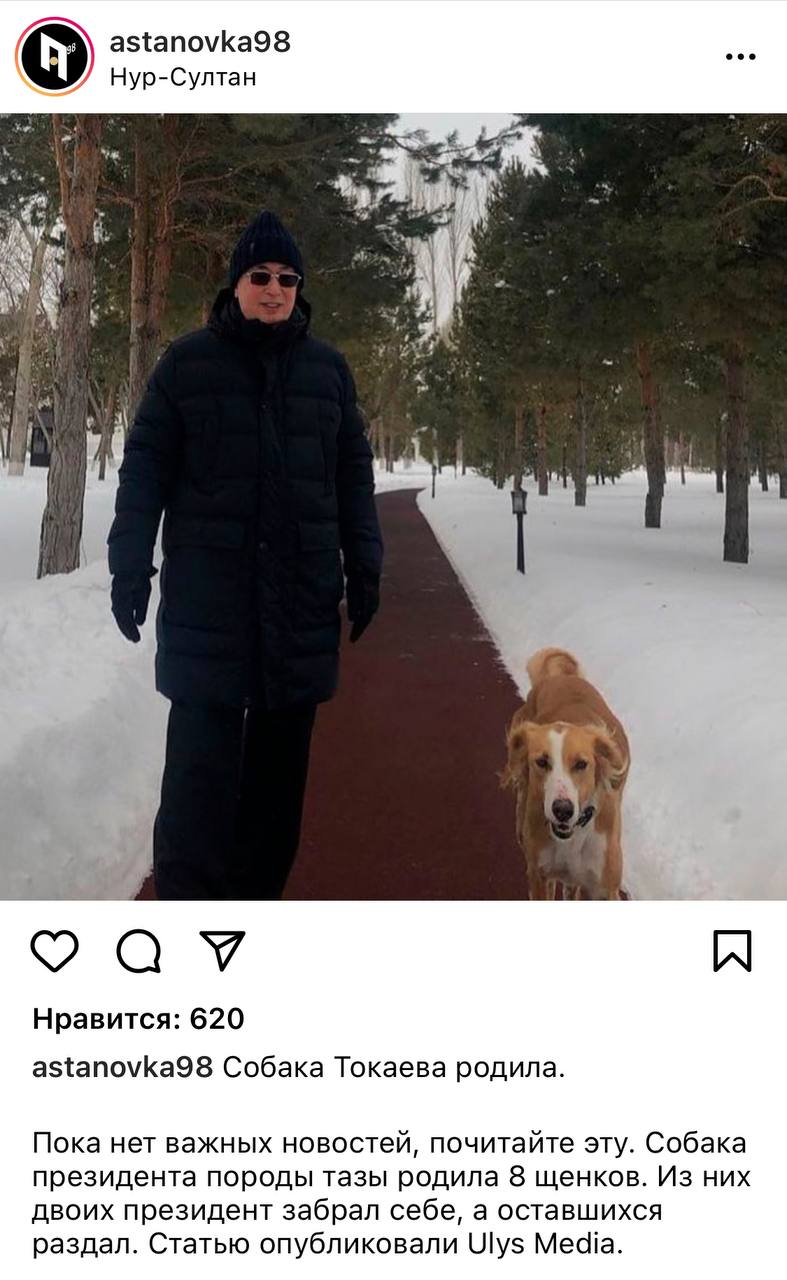Open the astanovka98 profile avatar

pyautogui.click(x=54, y=56)
